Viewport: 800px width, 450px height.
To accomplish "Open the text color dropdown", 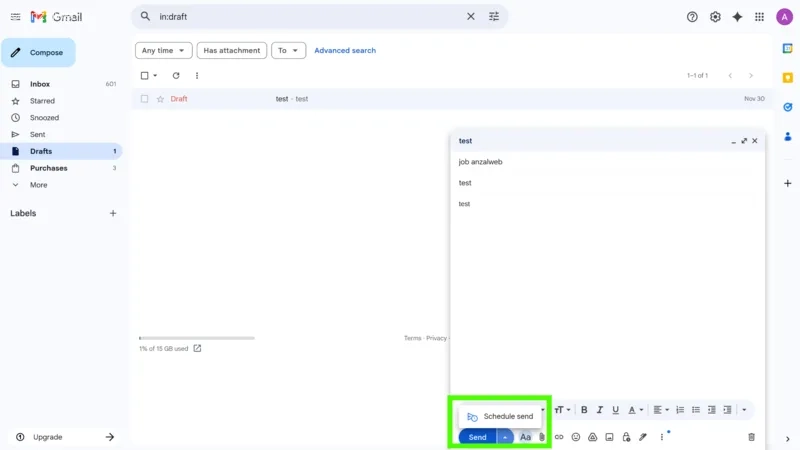I will 635,410.
